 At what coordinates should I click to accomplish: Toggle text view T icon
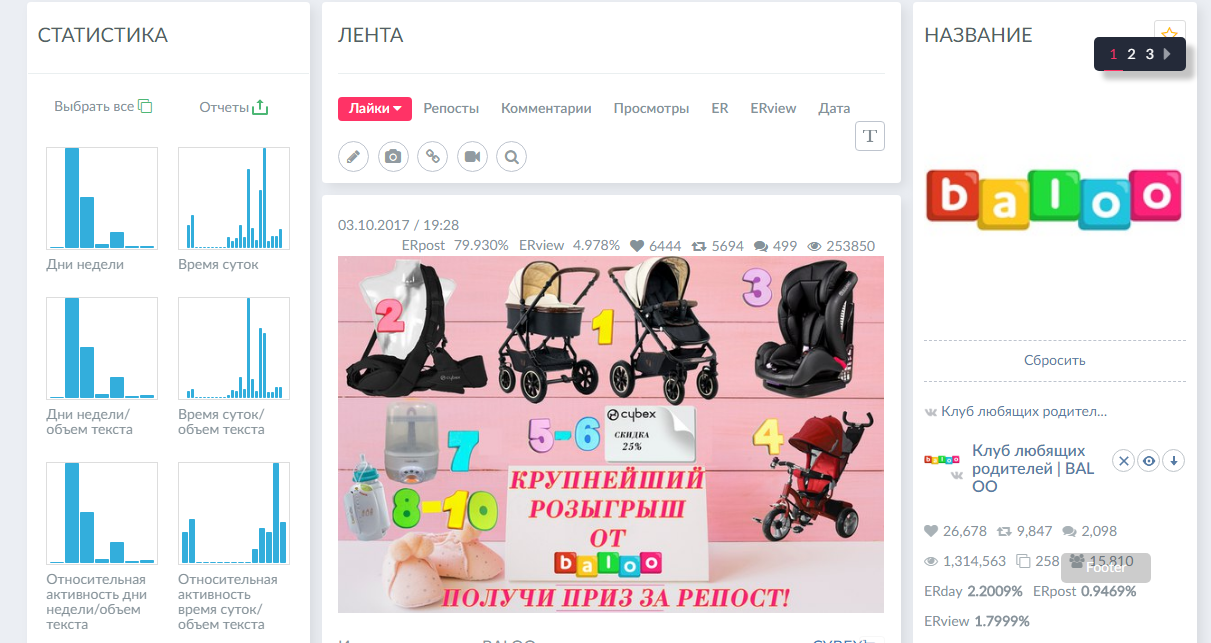(x=870, y=136)
